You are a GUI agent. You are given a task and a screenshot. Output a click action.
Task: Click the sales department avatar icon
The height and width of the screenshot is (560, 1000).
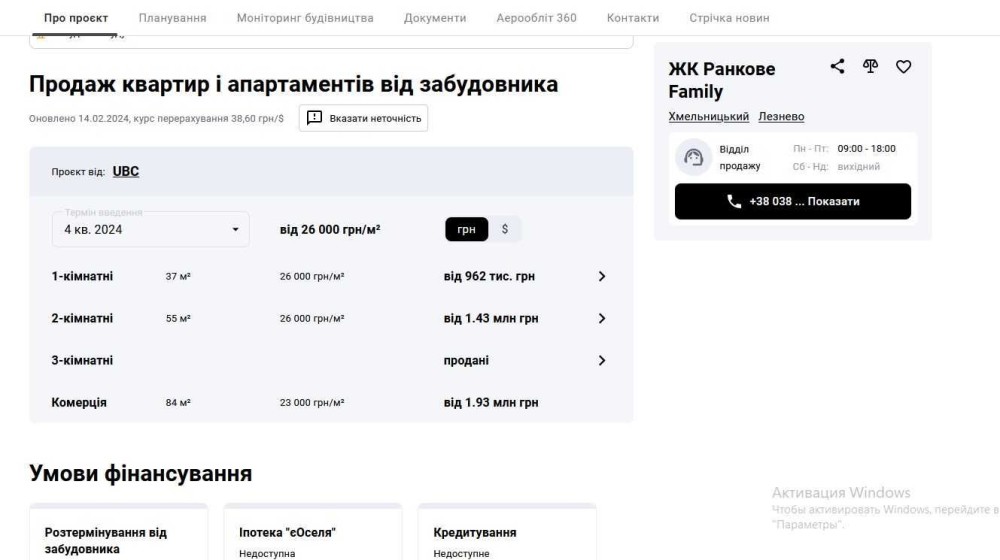(x=693, y=157)
